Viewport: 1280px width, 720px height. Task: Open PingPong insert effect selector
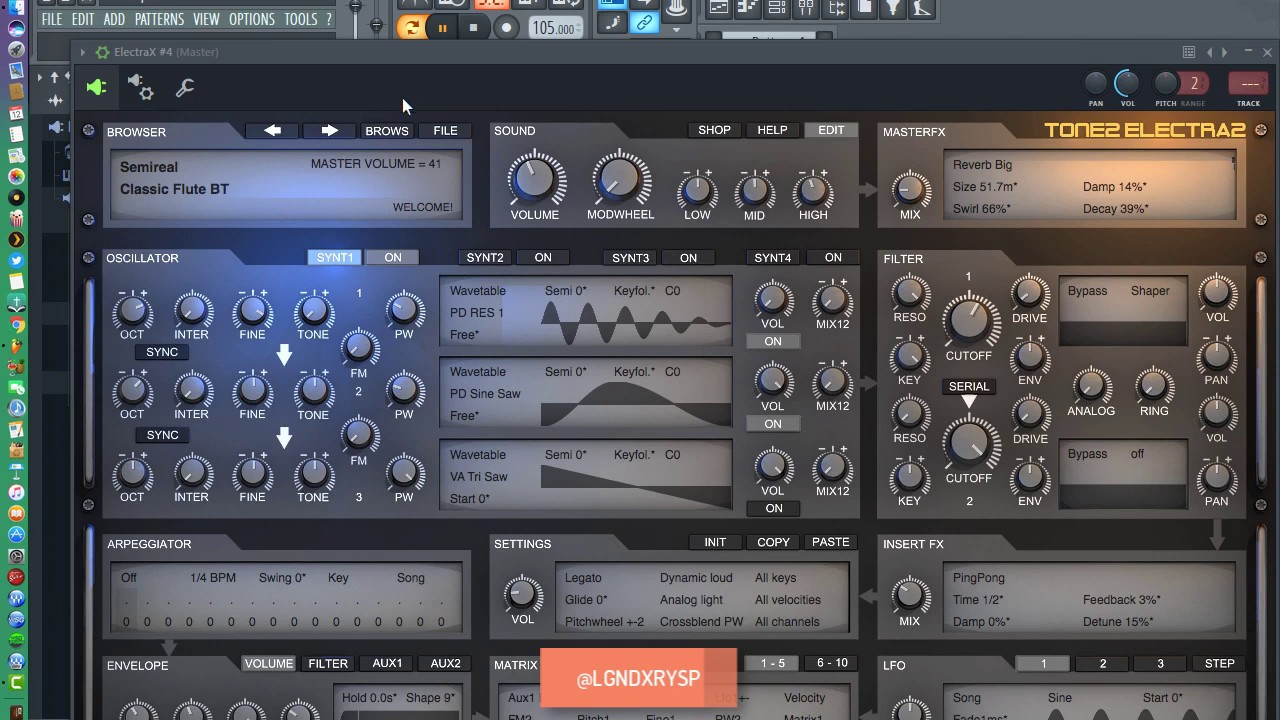pyautogui.click(x=979, y=578)
